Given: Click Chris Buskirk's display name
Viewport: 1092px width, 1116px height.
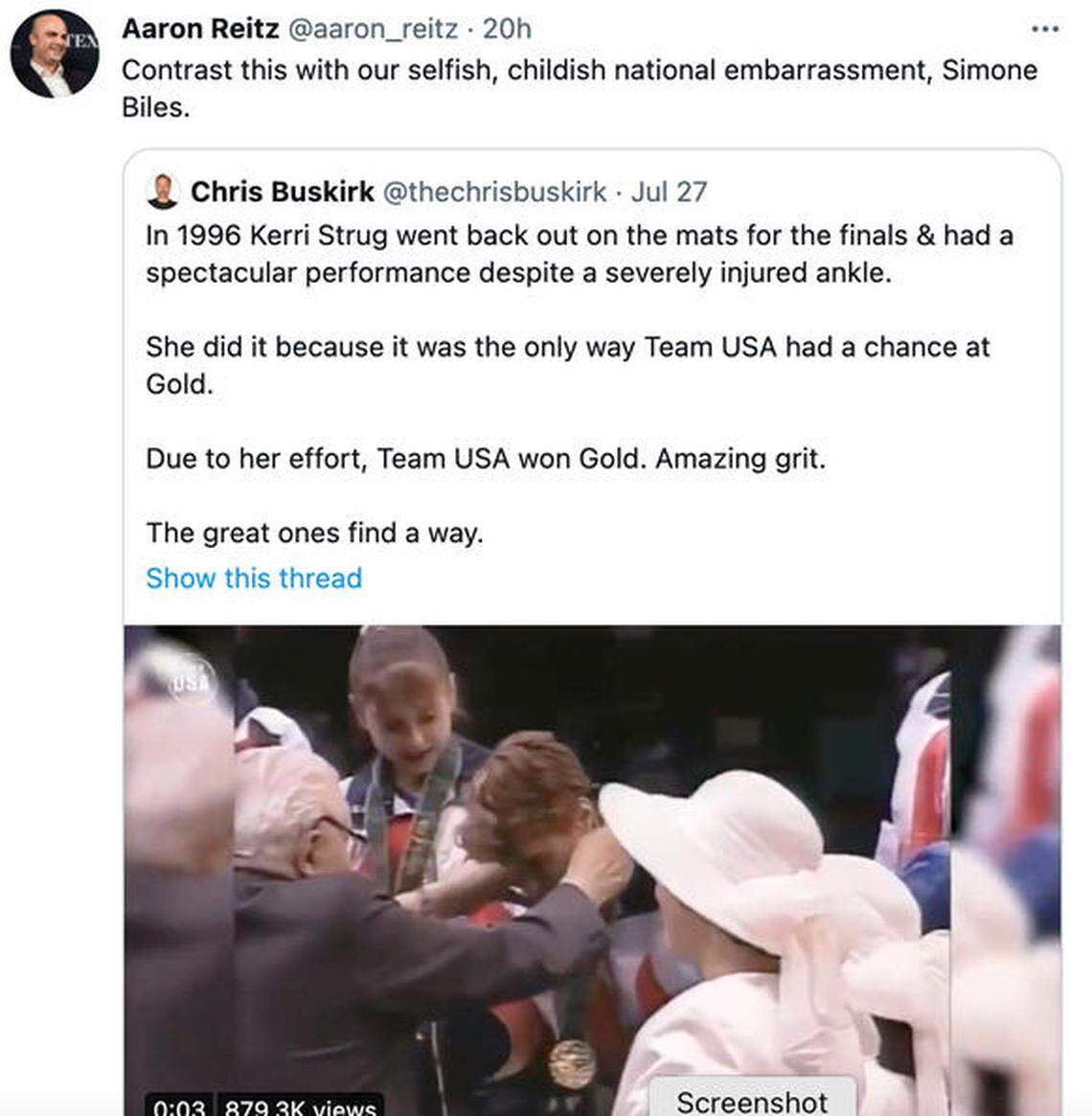Looking at the screenshot, I should tap(284, 191).
